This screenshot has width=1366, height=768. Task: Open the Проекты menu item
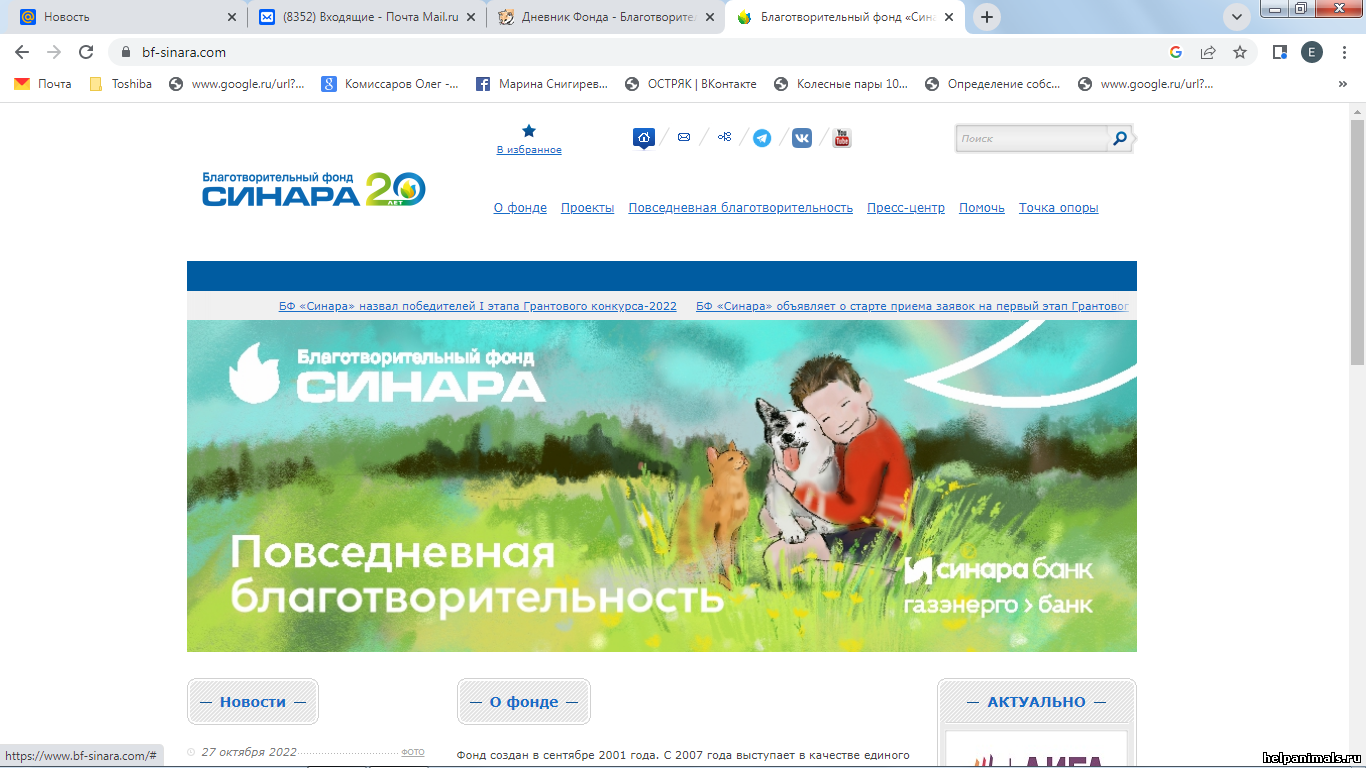click(x=587, y=208)
